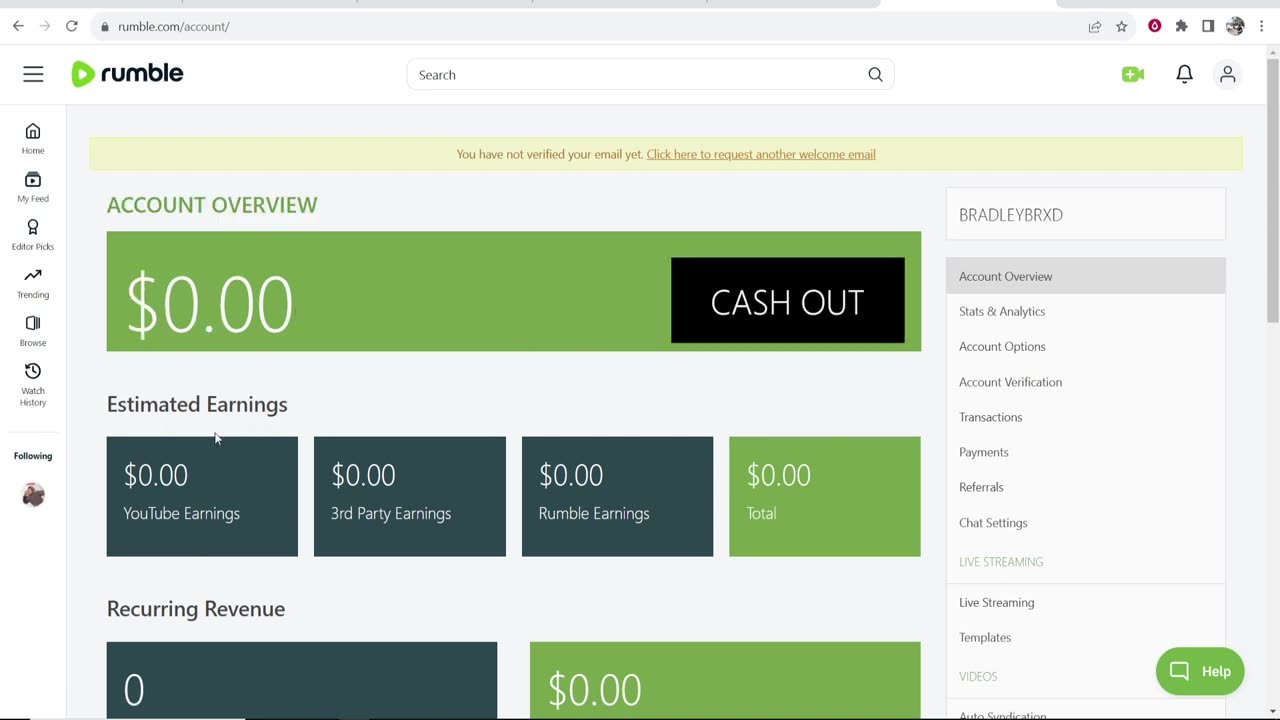The height and width of the screenshot is (720, 1280).
Task: Click the search magnifier icon
Action: point(875,75)
